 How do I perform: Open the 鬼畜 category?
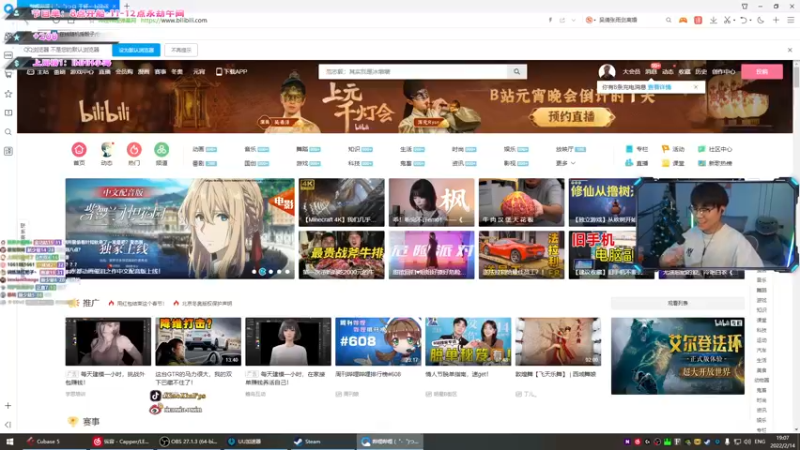(406, 163)
